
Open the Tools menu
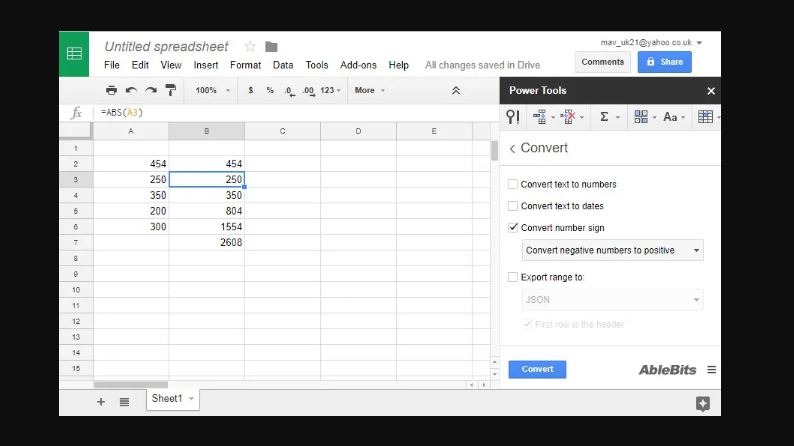[x=316, y=65]
